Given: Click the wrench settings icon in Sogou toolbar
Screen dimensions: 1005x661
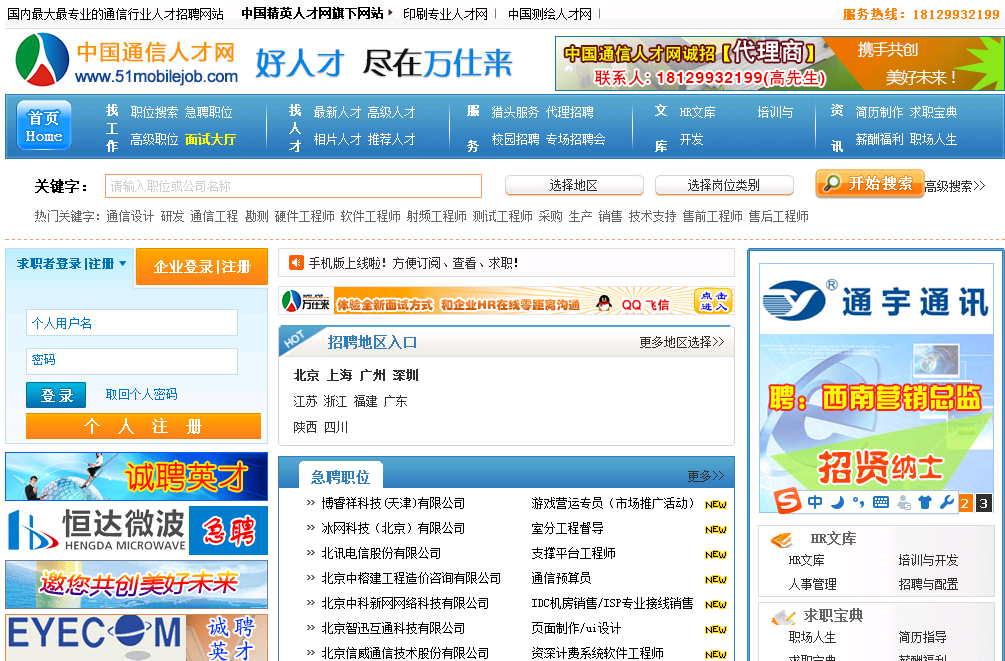Looking at the screenshot, I should (x=947, y=502).
